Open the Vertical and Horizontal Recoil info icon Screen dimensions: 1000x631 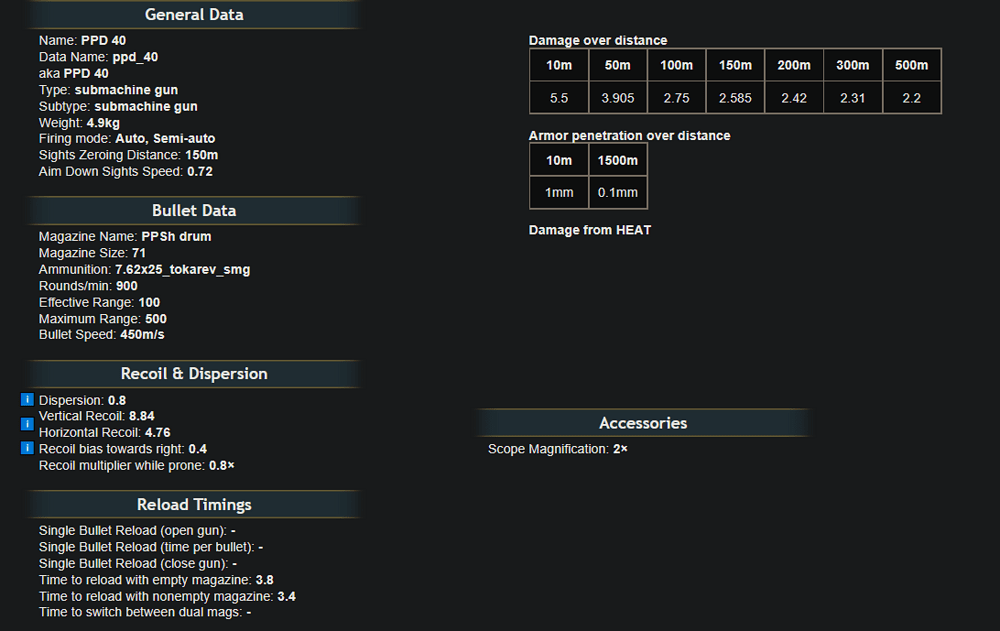point(27,424)
